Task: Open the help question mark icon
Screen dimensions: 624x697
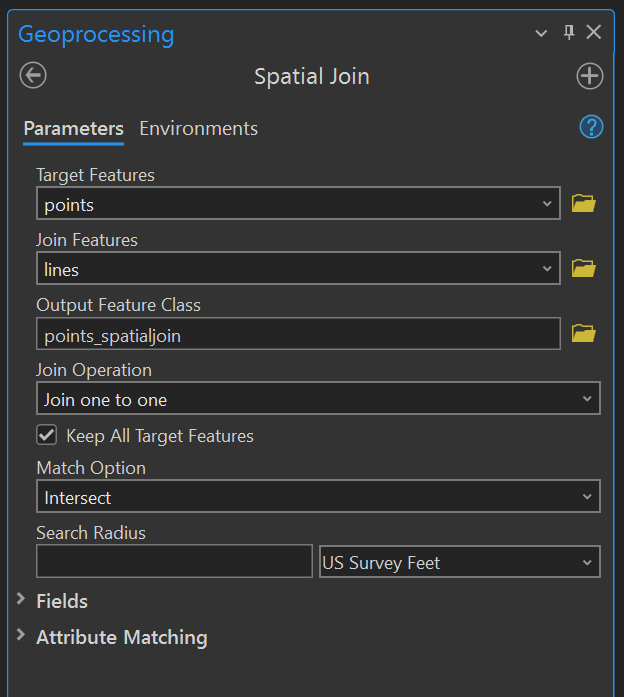Action: (x=591, y=127)
